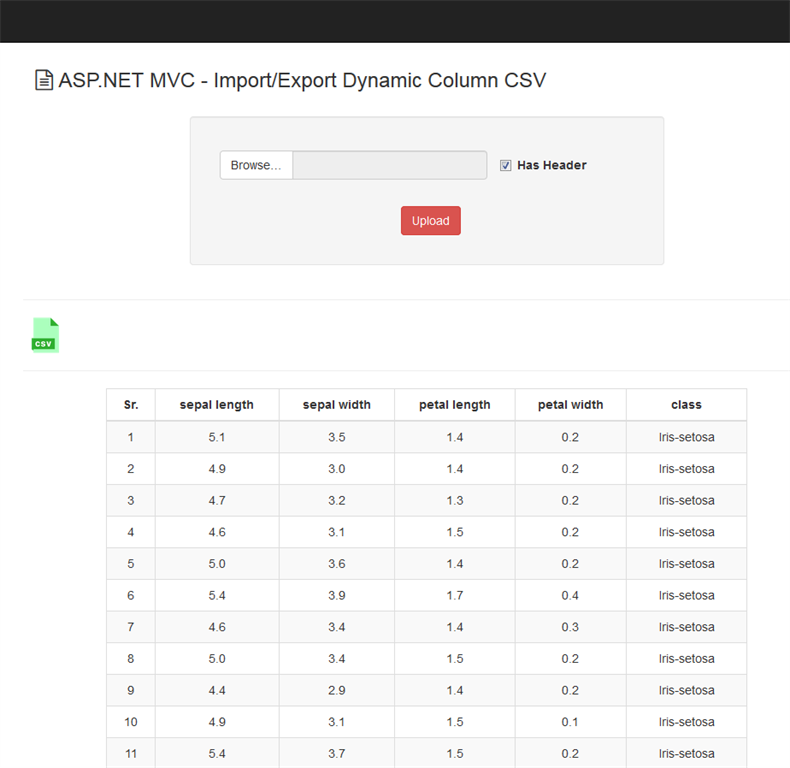Viewport: 790px width, 768px height.
Task: Click sepal length 4.7 in row 3
Action: pos(217,500)
